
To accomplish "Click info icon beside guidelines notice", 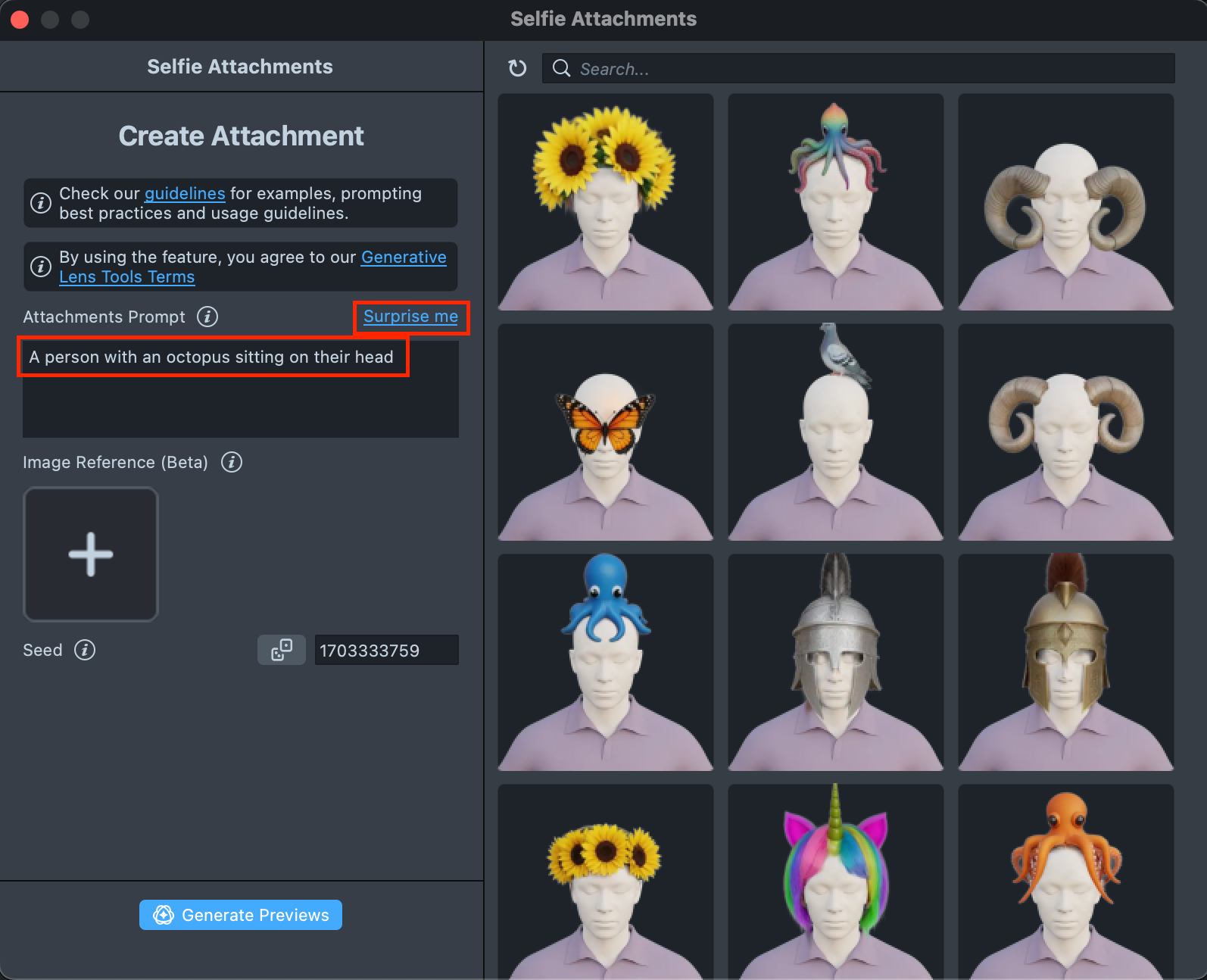I will coord(40,203).
